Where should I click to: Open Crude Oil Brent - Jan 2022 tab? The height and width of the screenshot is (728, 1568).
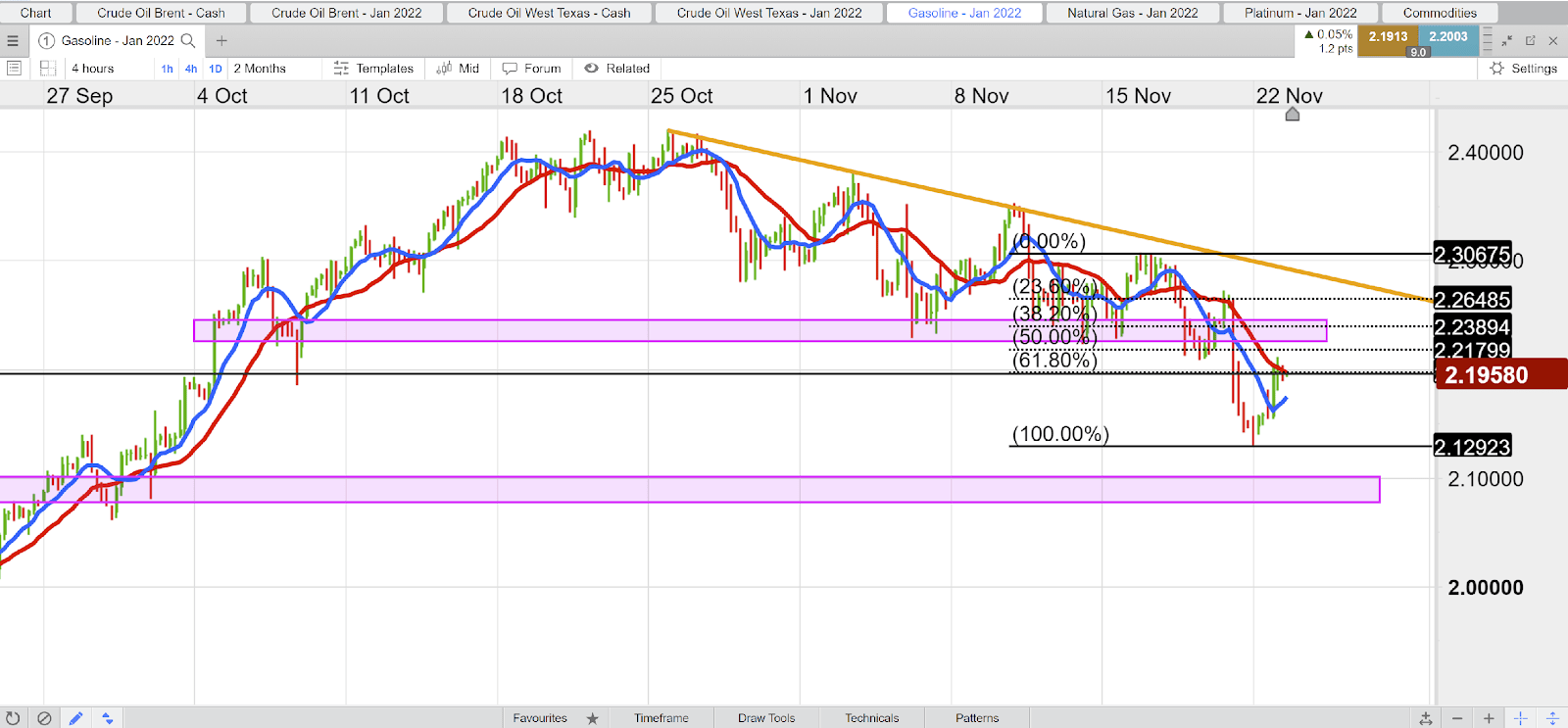point(347,13)
